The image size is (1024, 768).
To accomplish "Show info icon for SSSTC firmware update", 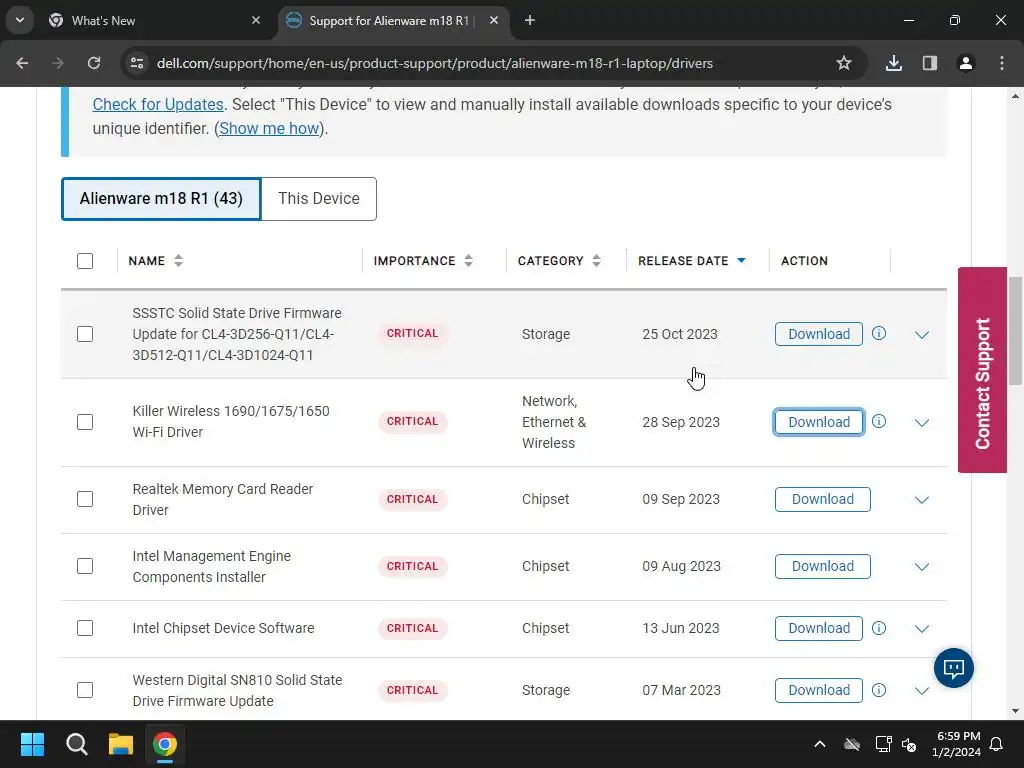I will (x=879, y=334).
